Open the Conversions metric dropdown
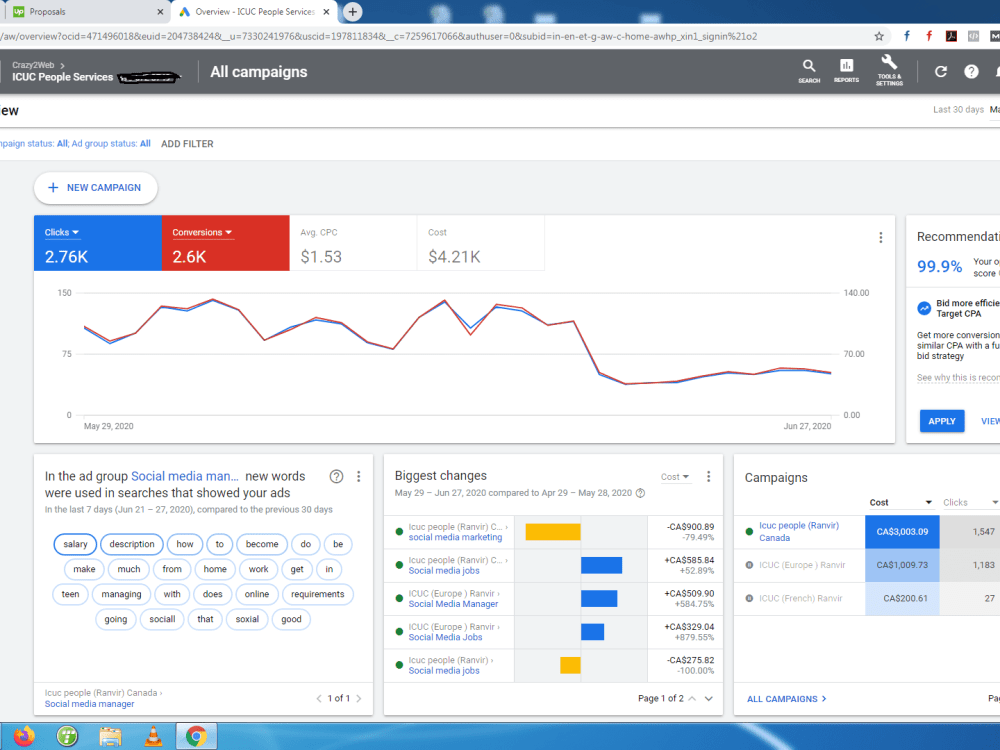Image resolution: width=1000 pixels, height=750 pixels. tap(202, 233)
